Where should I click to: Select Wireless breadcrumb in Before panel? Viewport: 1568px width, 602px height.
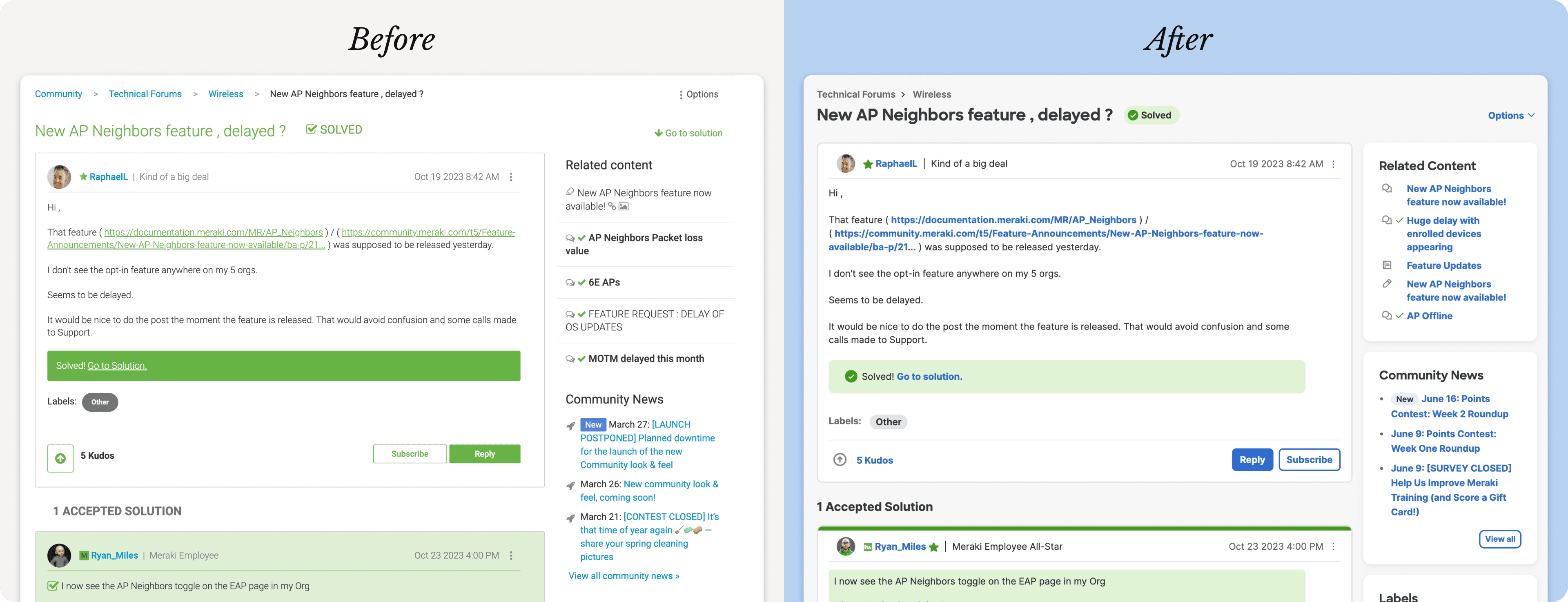pyautogui.click(x=225, y=94)
